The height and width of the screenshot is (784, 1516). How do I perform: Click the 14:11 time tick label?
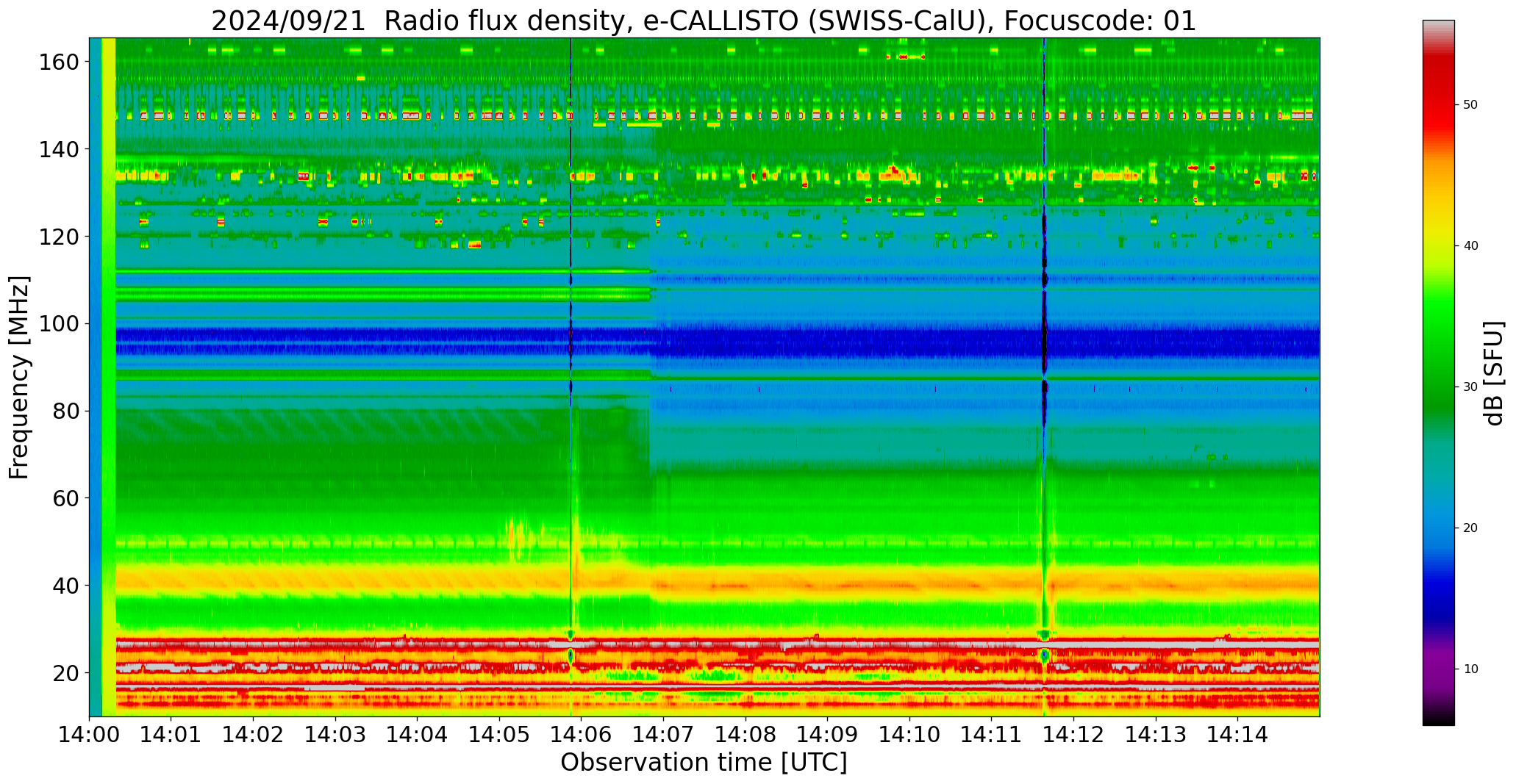click(x=992, y=735)
